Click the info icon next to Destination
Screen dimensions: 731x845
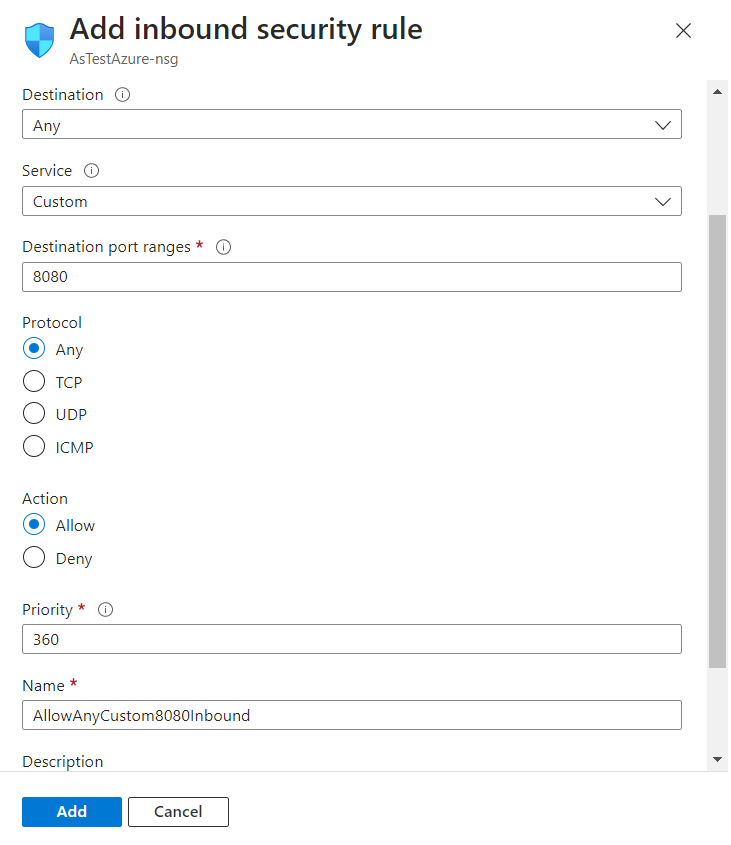pyautogui.click(x=123, y=95)
